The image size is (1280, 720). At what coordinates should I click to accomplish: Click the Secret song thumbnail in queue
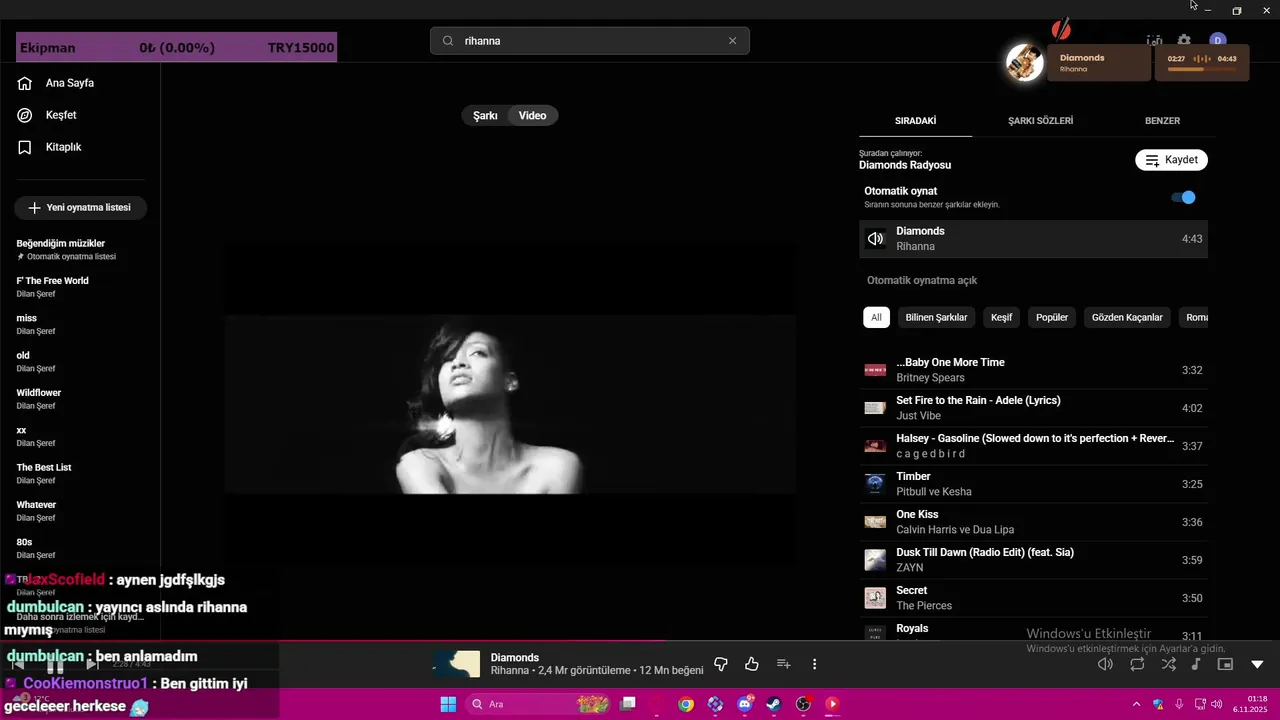pyautogui.click(x=875, y=598)
